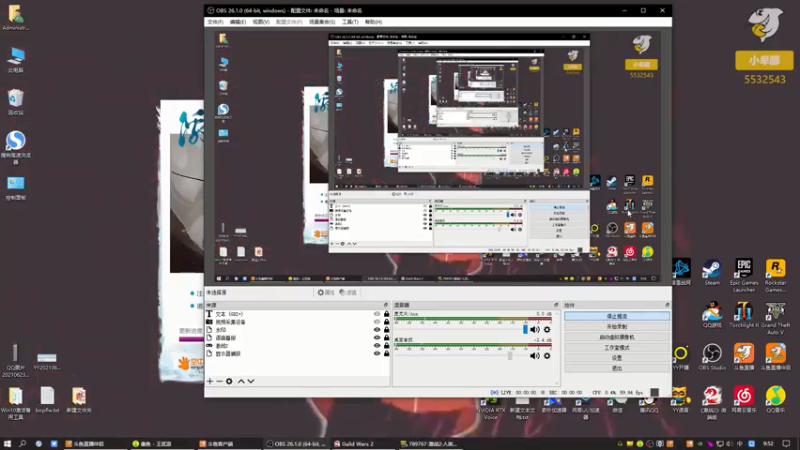Click the 桌面音频 volume slider handle
800x450 pixels.
tap(510, 356)
